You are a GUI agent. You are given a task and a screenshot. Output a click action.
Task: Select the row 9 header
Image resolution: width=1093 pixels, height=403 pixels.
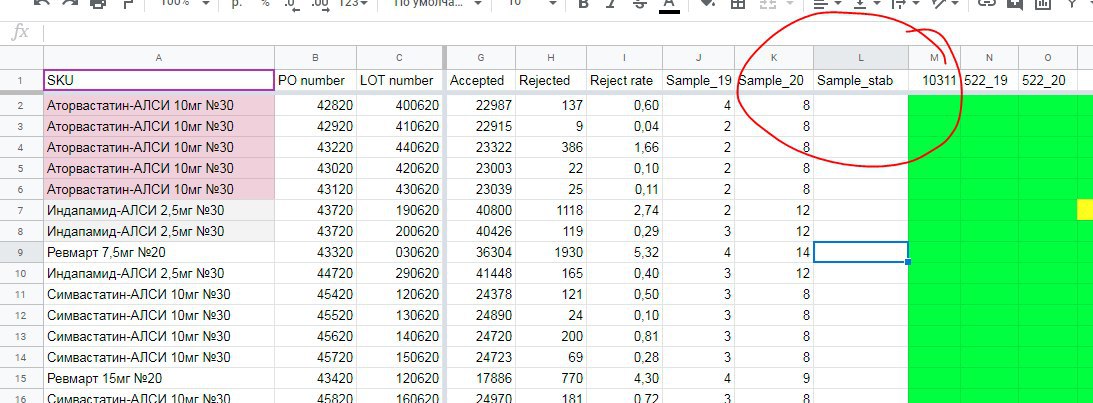point(20,252)
